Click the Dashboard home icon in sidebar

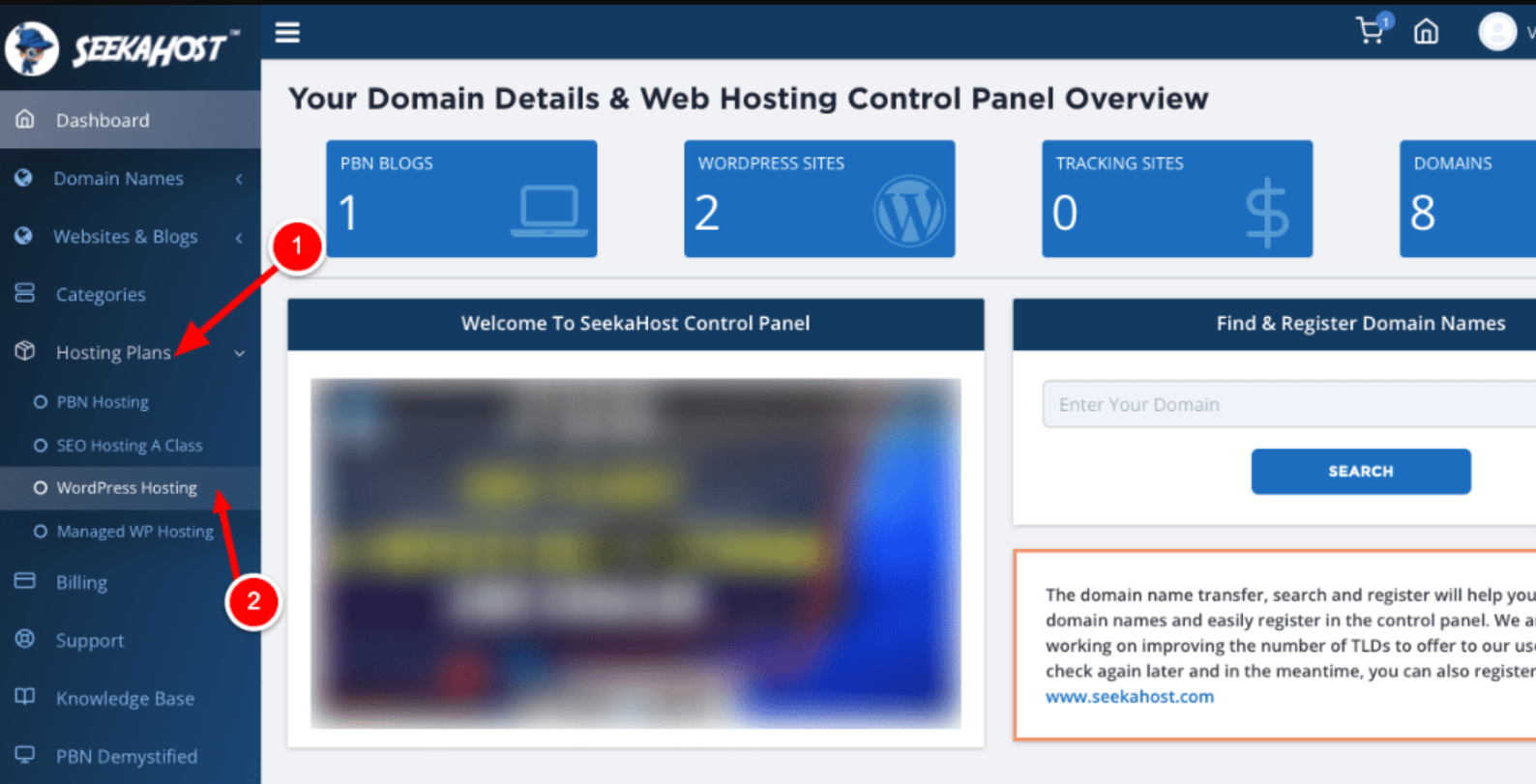click(x=25, y=119)
